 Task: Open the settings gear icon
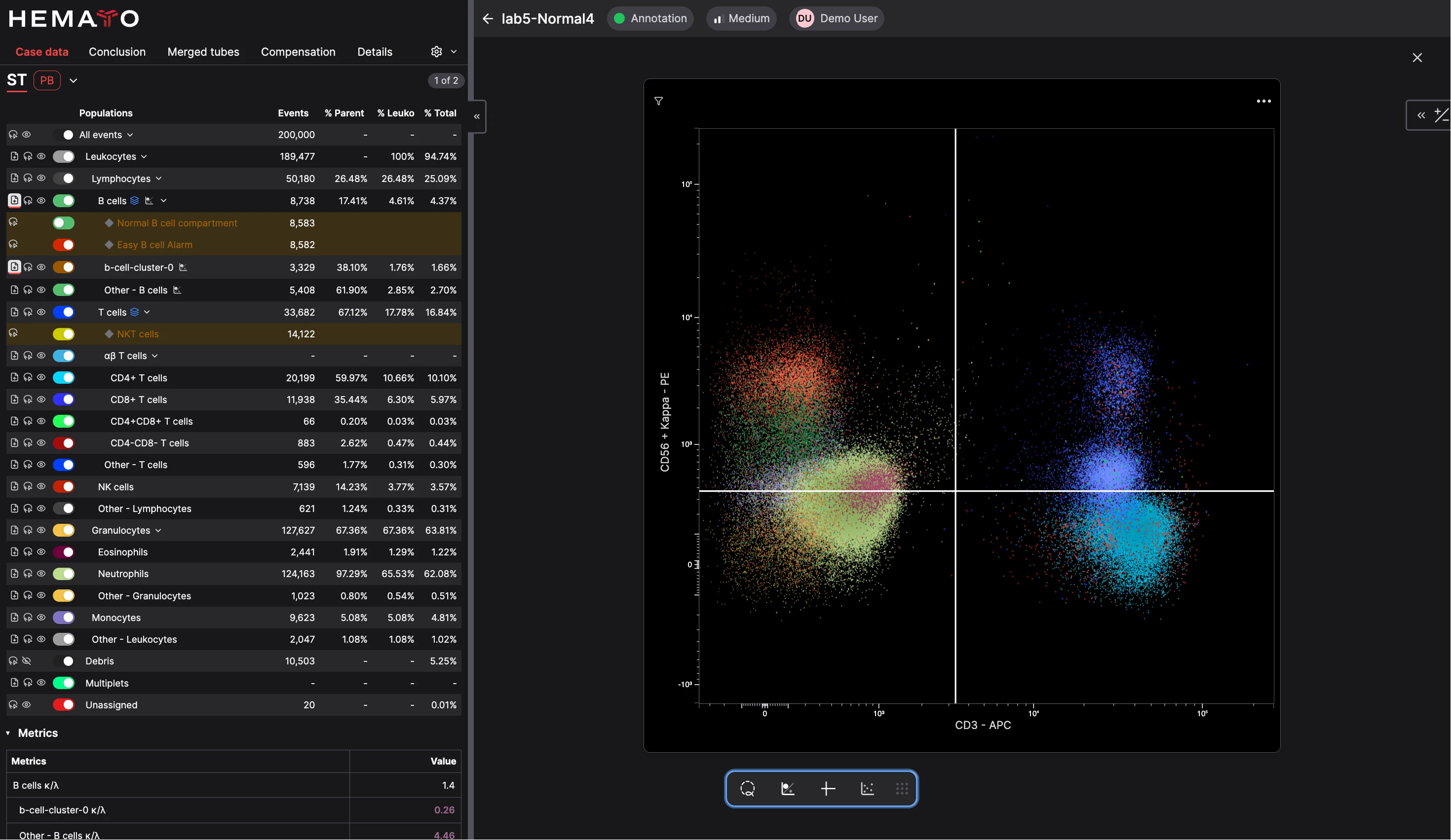point(436,52)
